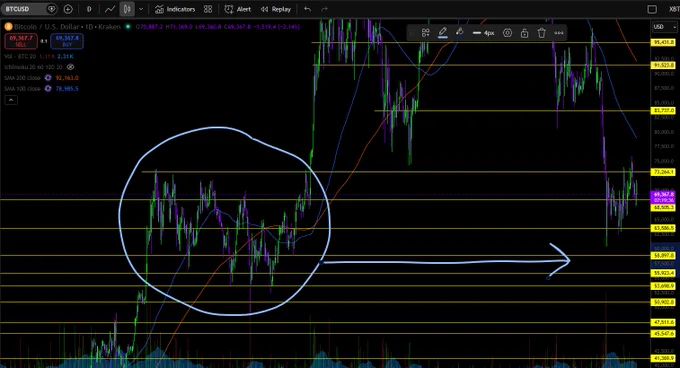Switch to the line chart style icon

(x=110, y=9)
